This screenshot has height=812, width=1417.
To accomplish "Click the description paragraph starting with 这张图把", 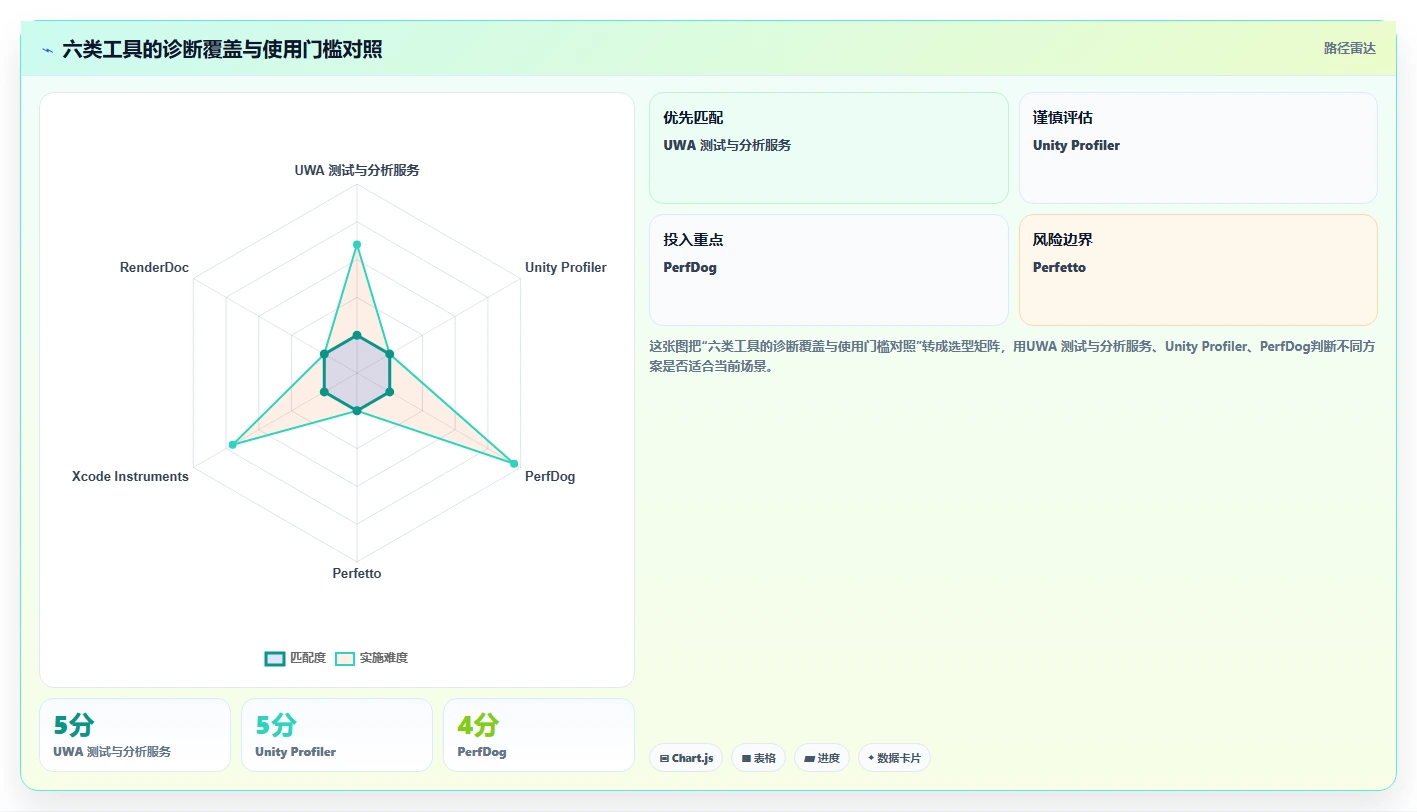I will coord(1013,356).
